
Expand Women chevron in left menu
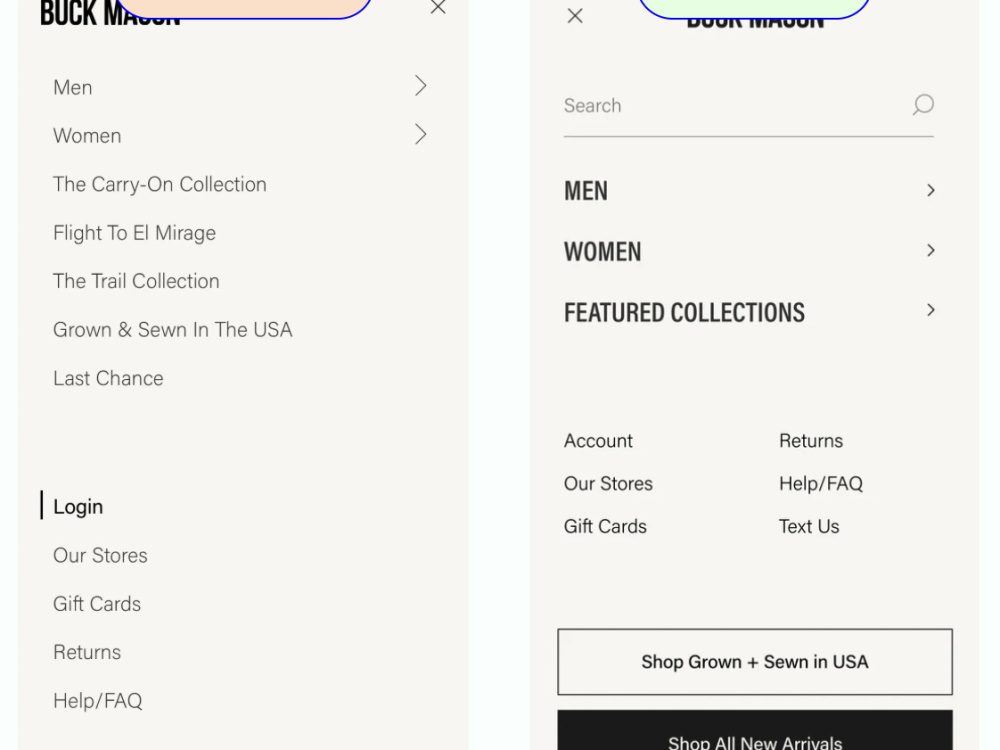[420, 134]
